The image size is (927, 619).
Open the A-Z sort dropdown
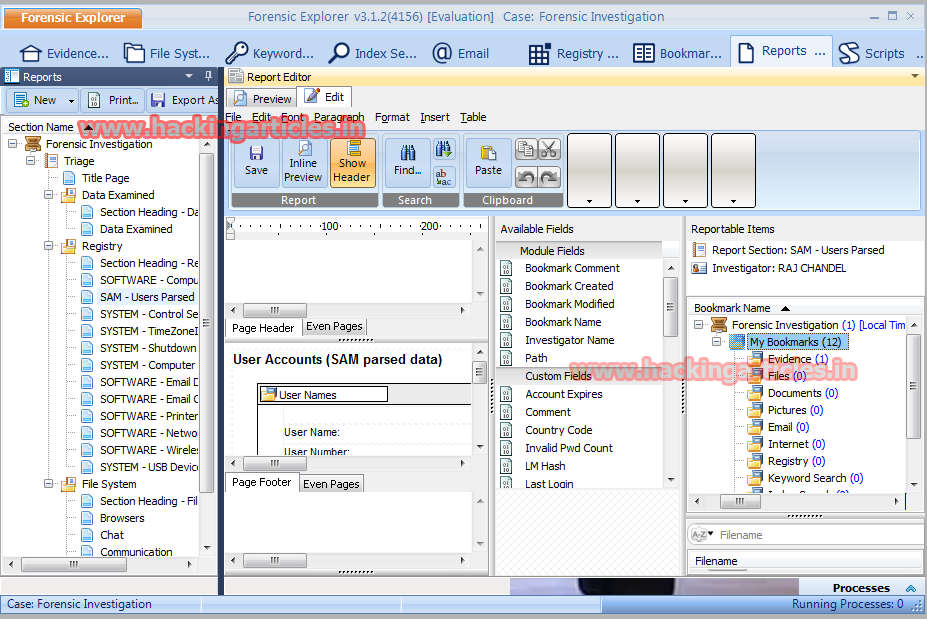(x=702, y=534)
